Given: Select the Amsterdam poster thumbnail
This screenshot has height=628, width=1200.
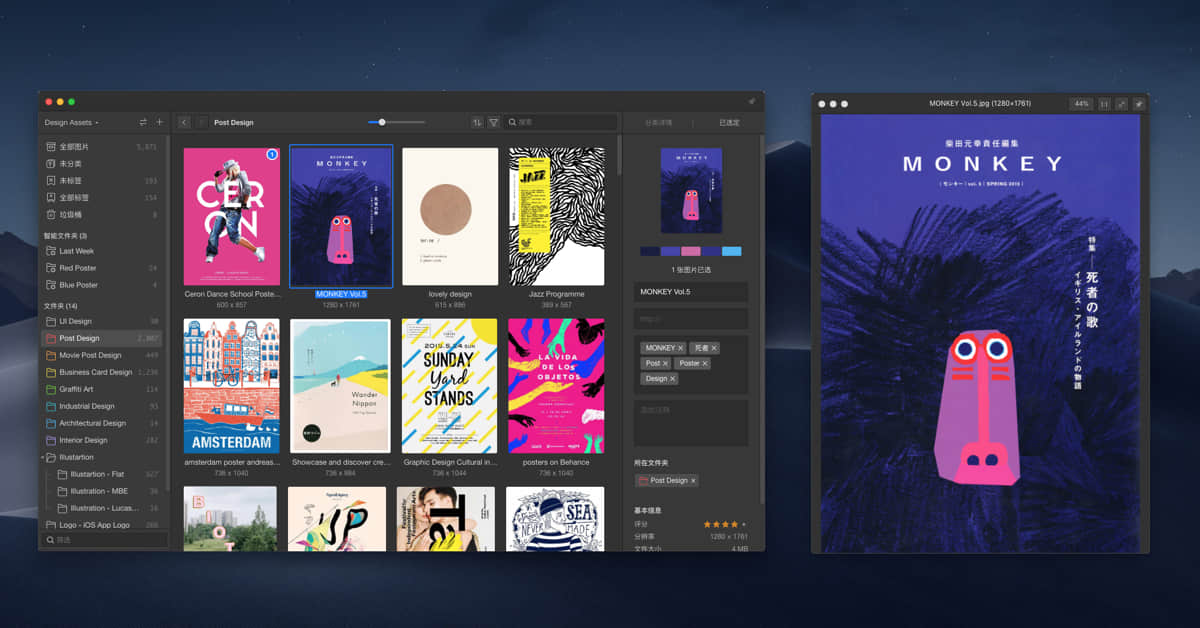Looking at the screenshot, I should pos(232,386).
